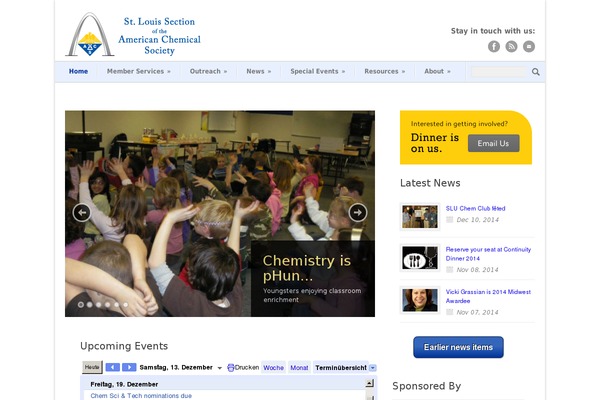Go to previous slide with left arrow
600x400 pixels.
coord(82,212)
